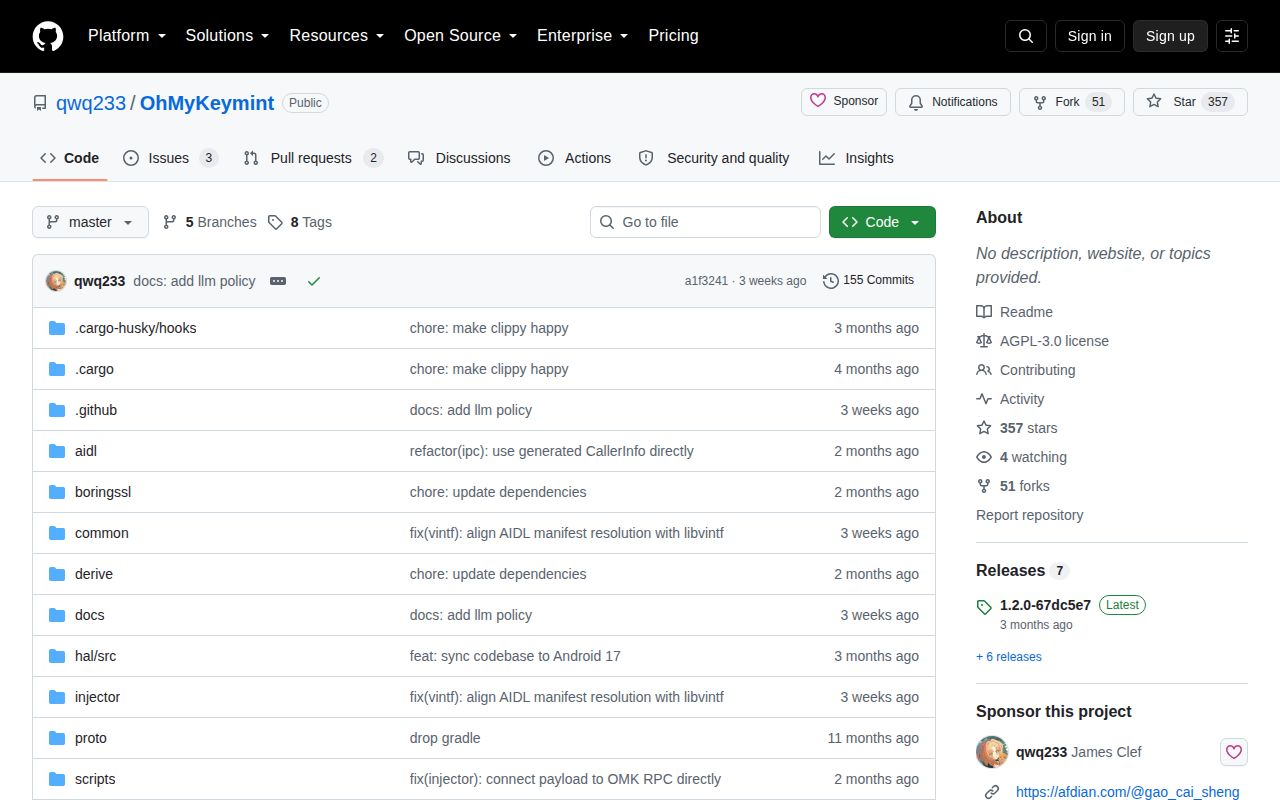1280x800 pixels.
Task: Open the search magnifier button
Action: [x=1025, y=36]
